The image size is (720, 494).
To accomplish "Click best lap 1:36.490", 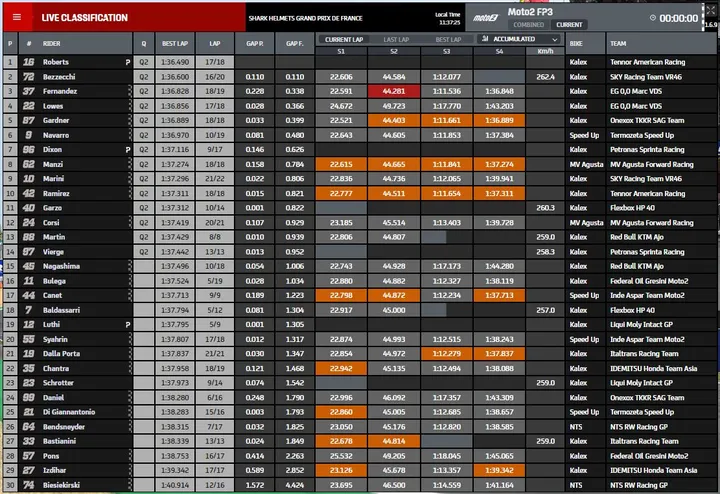I will (175, 62).
